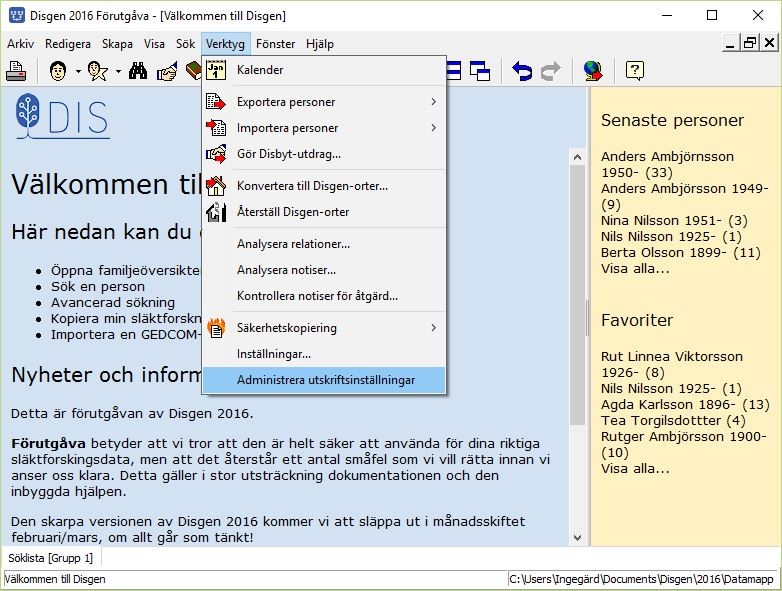The width and height of the screenshot is (782, 591).
Task: Click scrollbar down arrow in welcome page
Action: point(578,537)
